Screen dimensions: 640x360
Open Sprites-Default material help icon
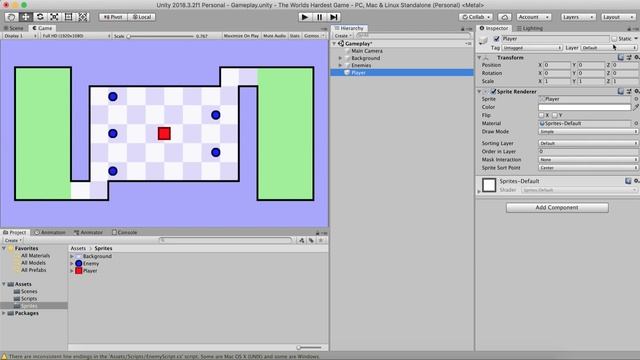(628, 181)
